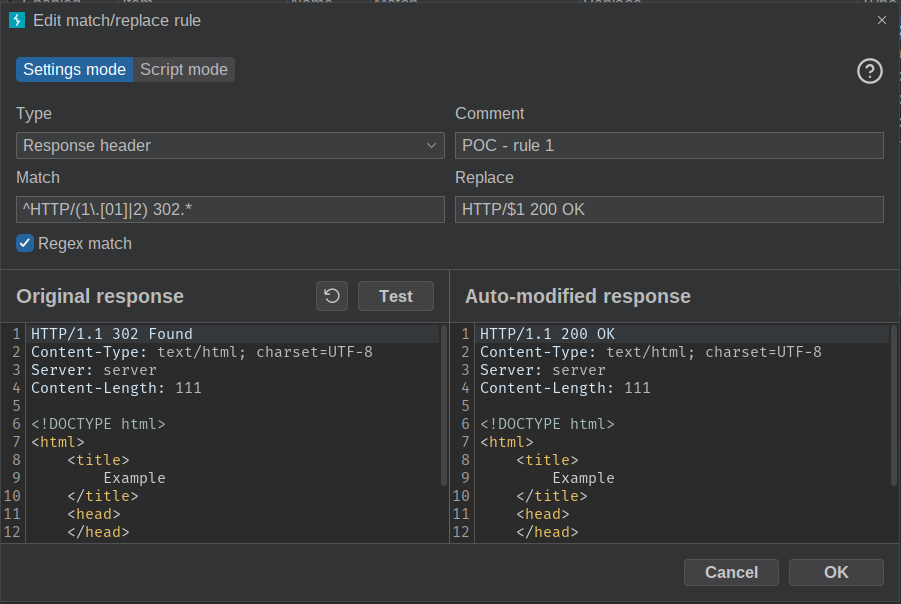Focus the Replace input field
The image size is (901, 604).
point(669,209)
